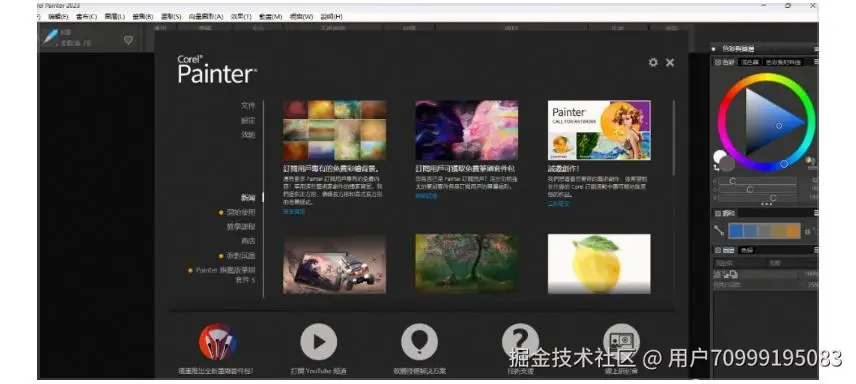Click the welcome screen vertical scrollbar
The width and height of the screenshot is (856, 384).
[674, 138]
